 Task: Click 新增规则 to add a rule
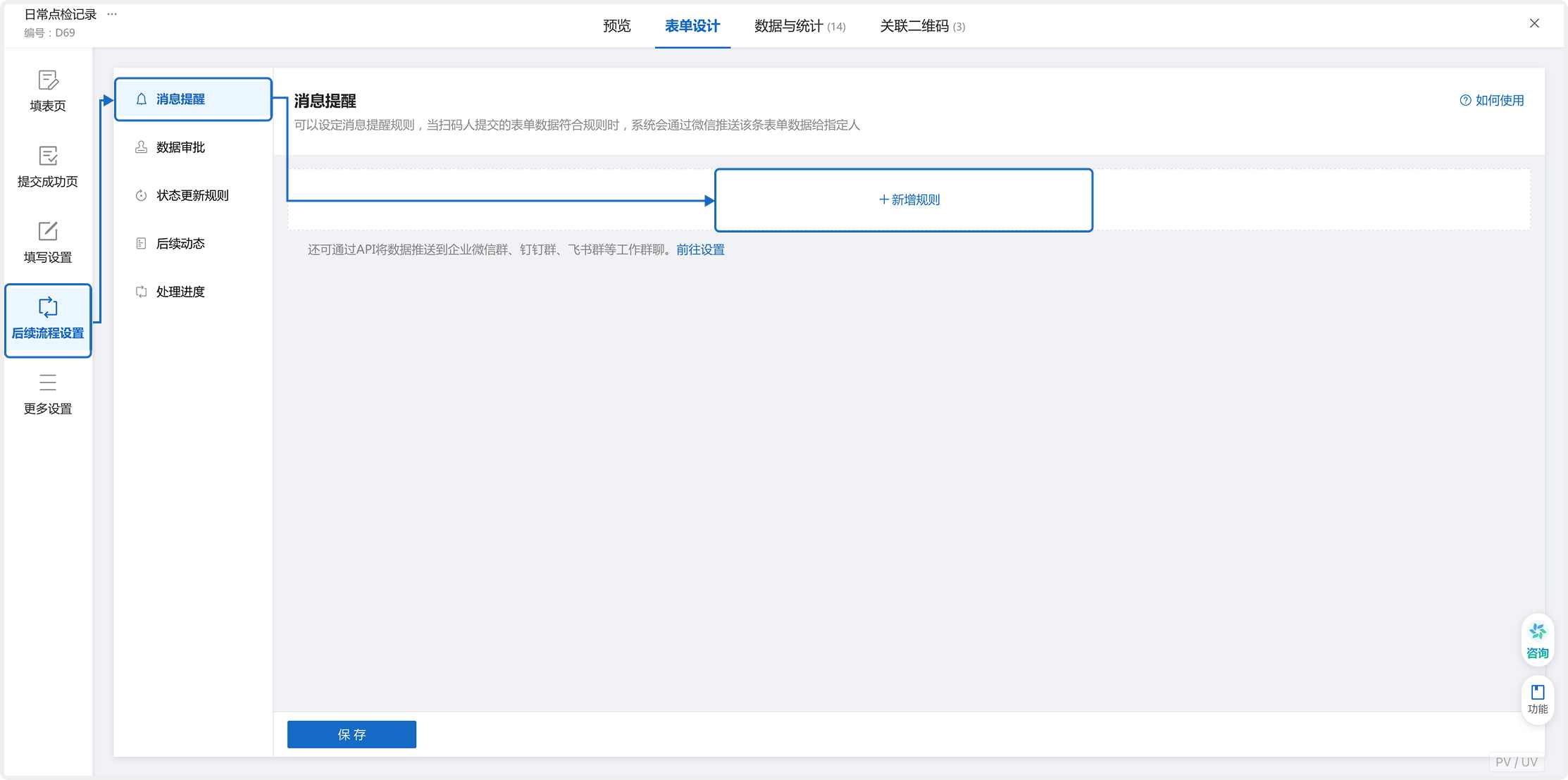click(x=904, y=199)
